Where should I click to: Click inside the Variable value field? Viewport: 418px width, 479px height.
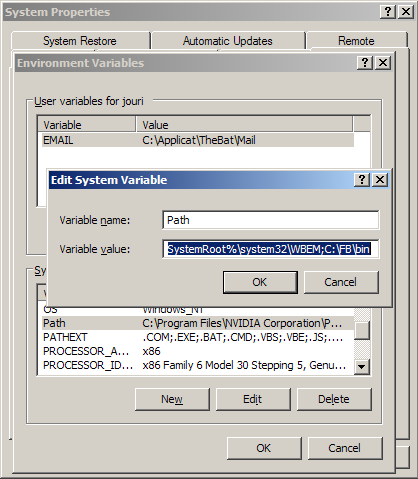271,249
